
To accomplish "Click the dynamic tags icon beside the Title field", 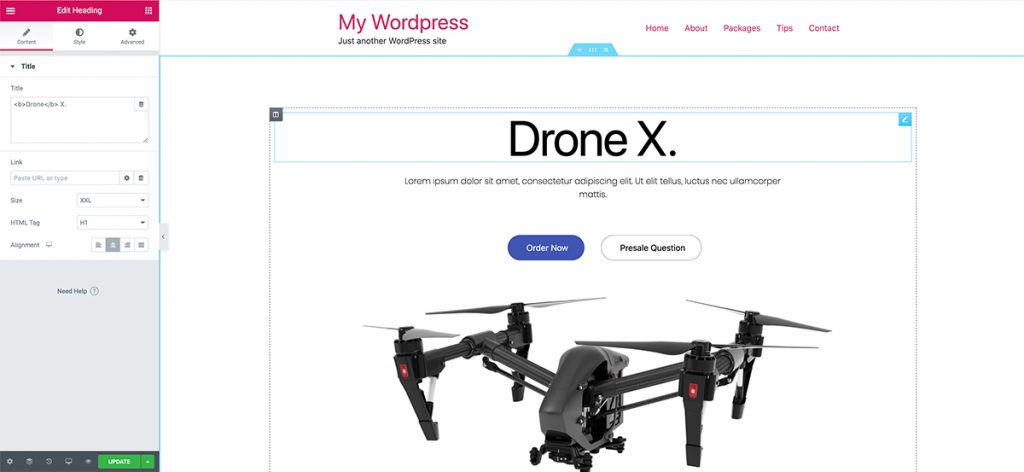I will [141, 104].
